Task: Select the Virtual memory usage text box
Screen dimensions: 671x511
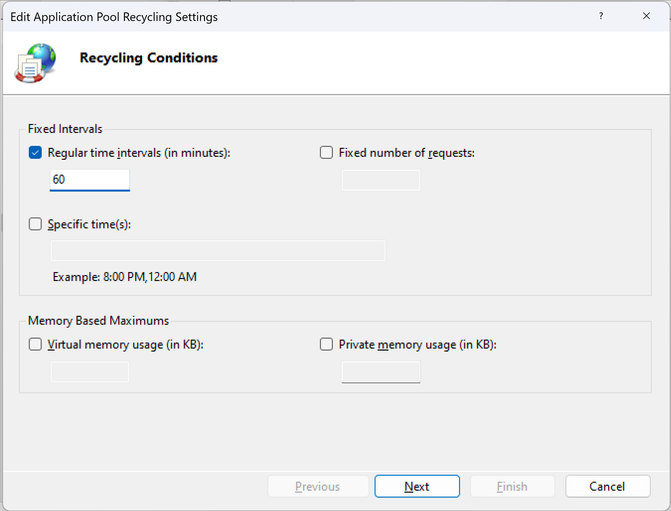Action: point(90,372)
